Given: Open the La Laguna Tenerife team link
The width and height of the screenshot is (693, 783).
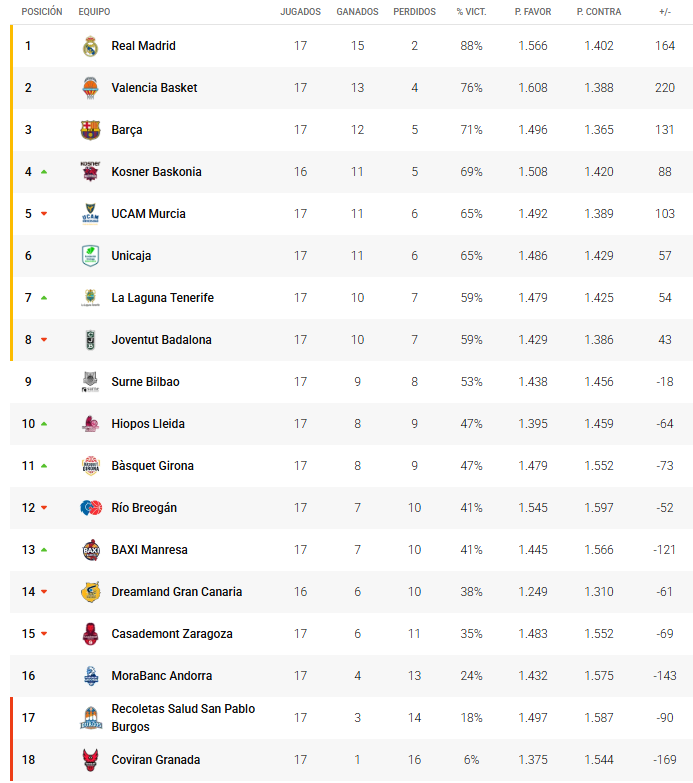Looking at the screenshot, I should click(162, 298).
